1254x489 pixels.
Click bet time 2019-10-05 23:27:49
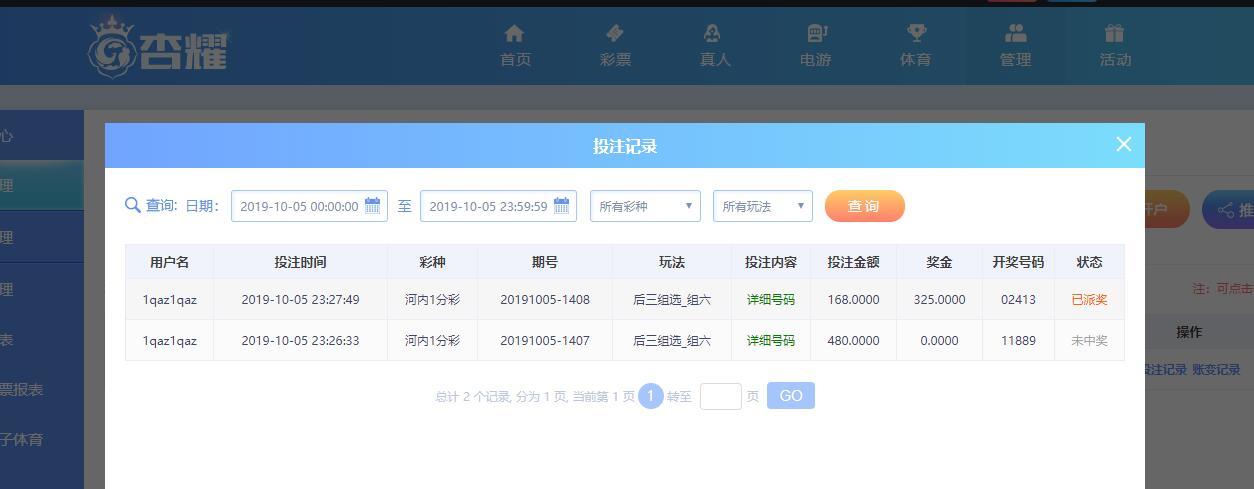[x=300, y=299]
